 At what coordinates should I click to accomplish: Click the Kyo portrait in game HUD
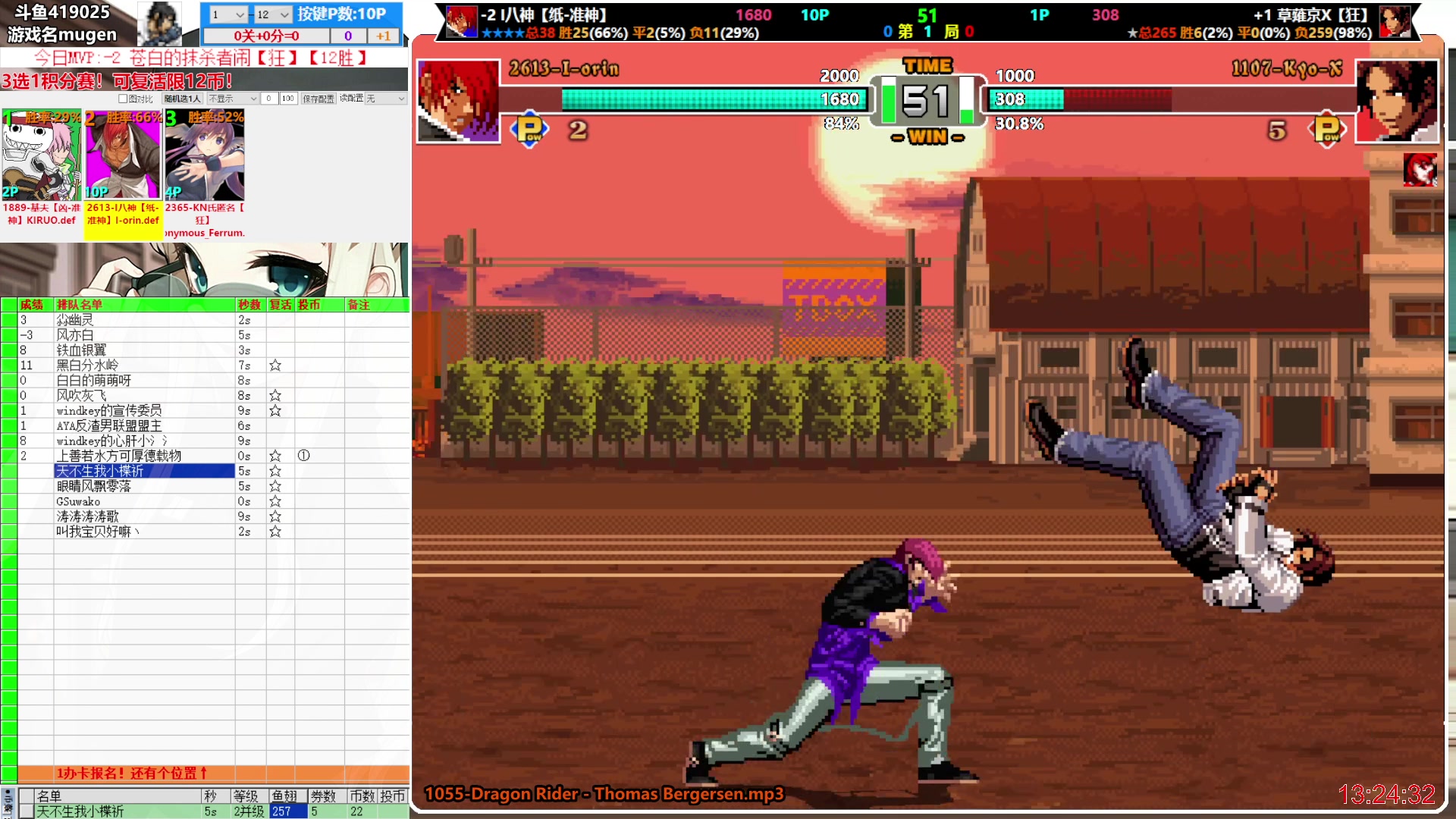coord(1396,101)
